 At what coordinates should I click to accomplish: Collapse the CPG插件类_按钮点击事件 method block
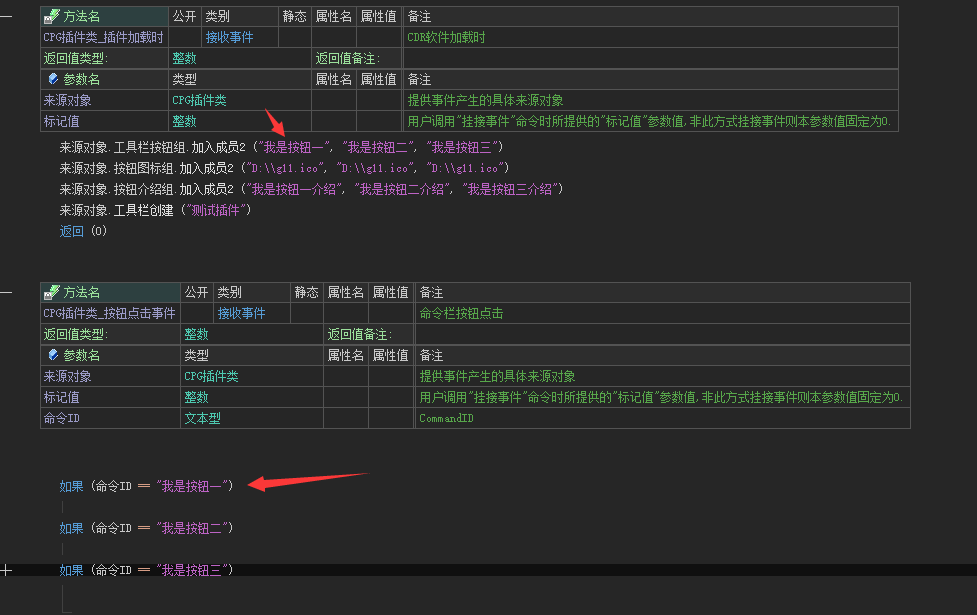8,293
